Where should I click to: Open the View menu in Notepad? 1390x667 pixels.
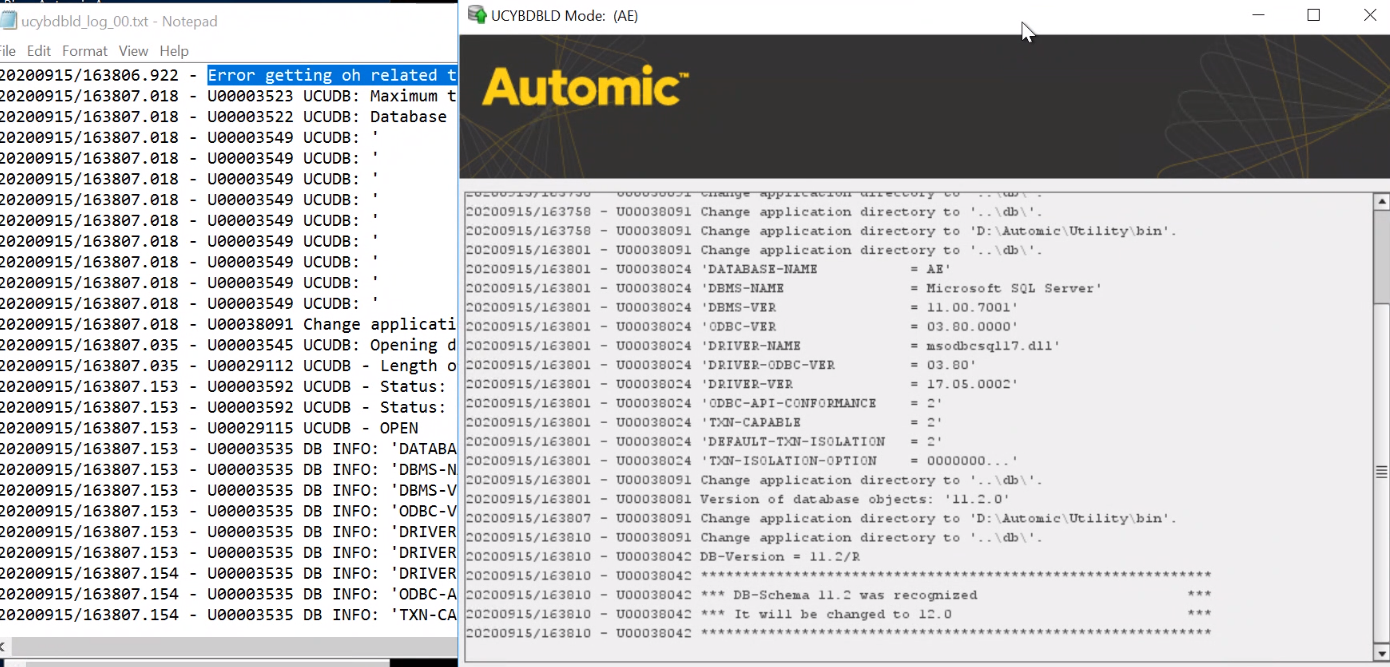click(133, 51)
